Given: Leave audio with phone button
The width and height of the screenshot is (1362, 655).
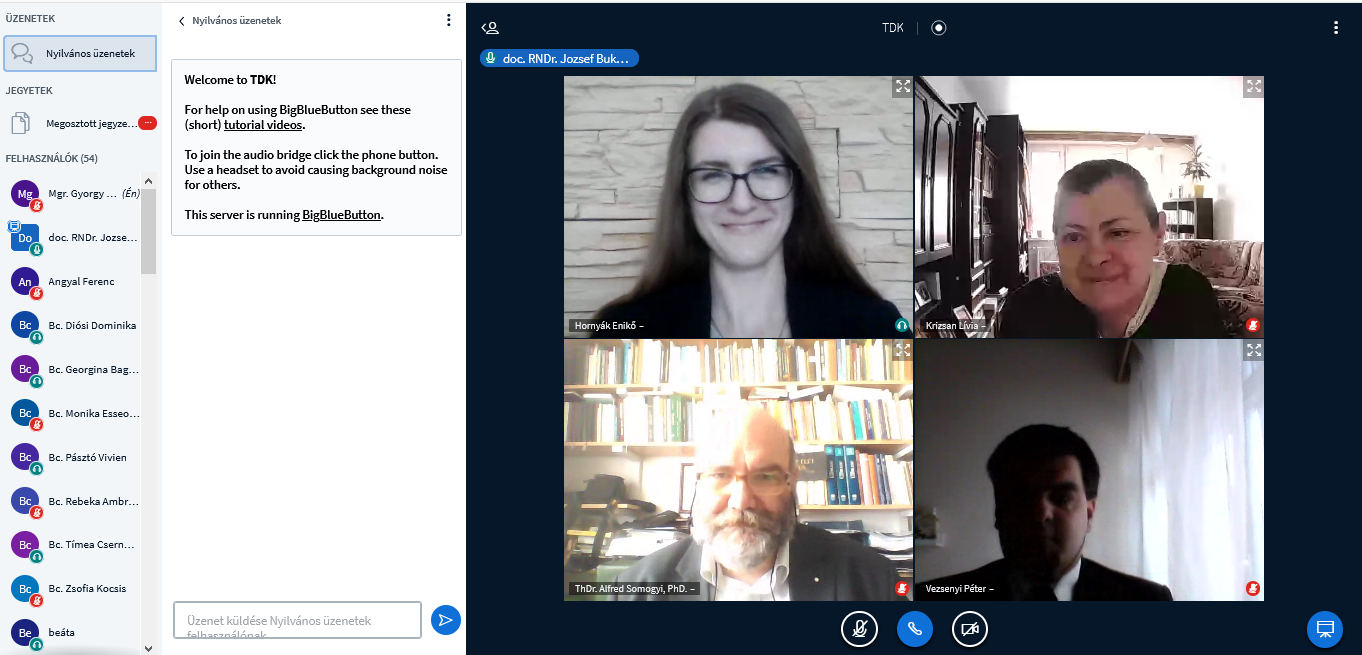Looking at the screenshot, I should click(x=914, y=628).
